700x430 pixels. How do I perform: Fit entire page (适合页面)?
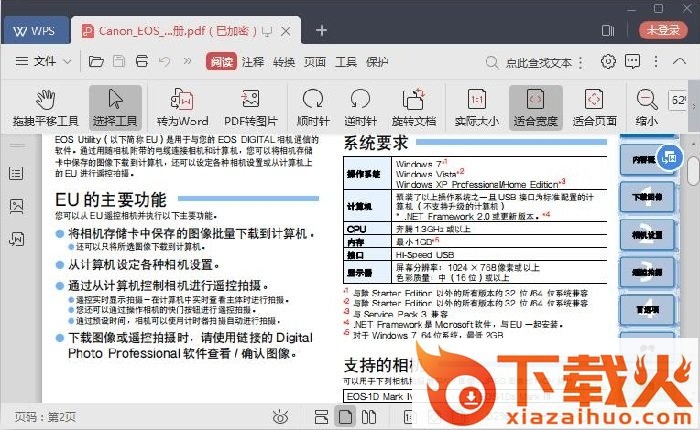pyautogui.click(x=594, y=108)
